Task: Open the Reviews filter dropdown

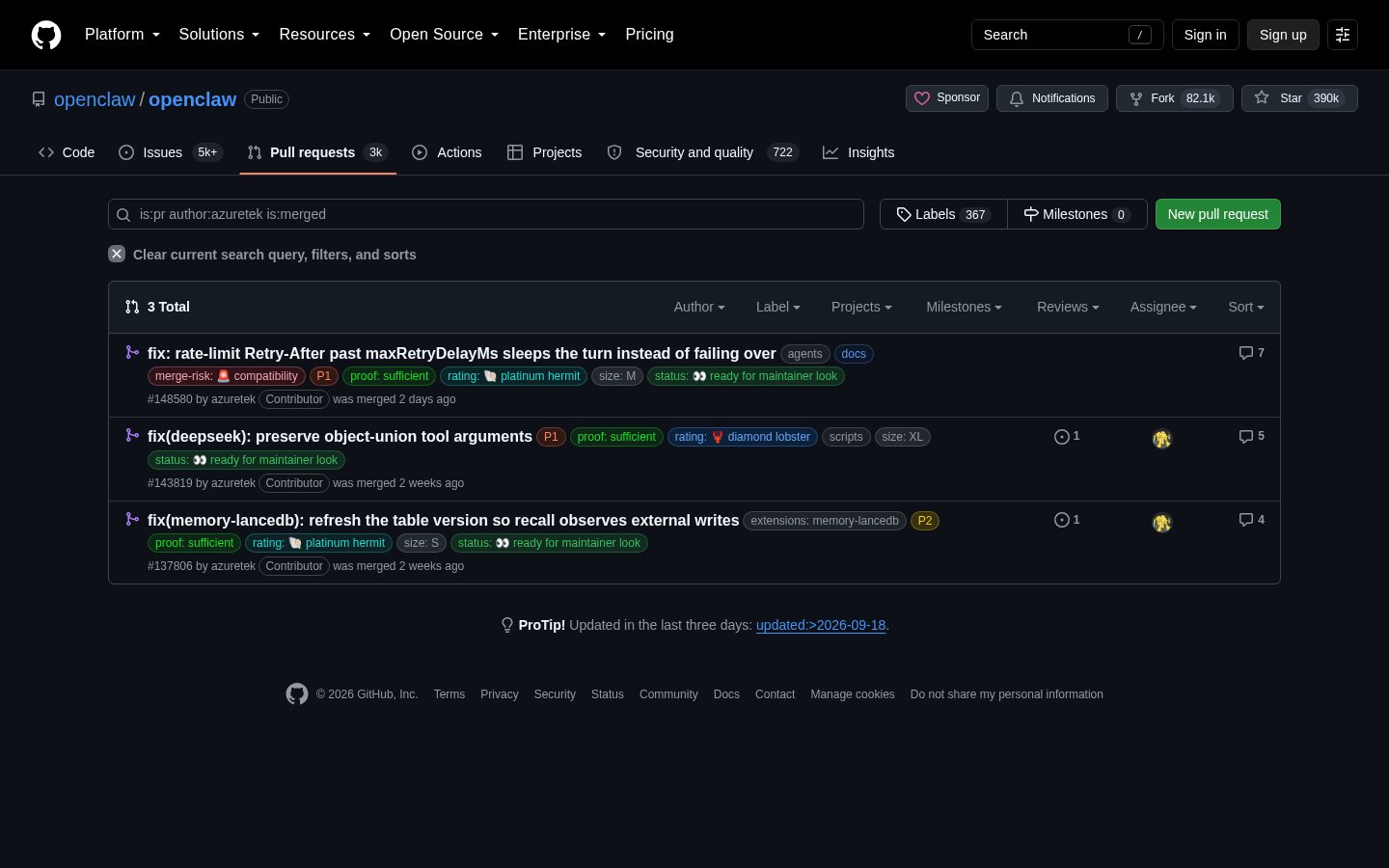Action: [x=1068, y=307]
